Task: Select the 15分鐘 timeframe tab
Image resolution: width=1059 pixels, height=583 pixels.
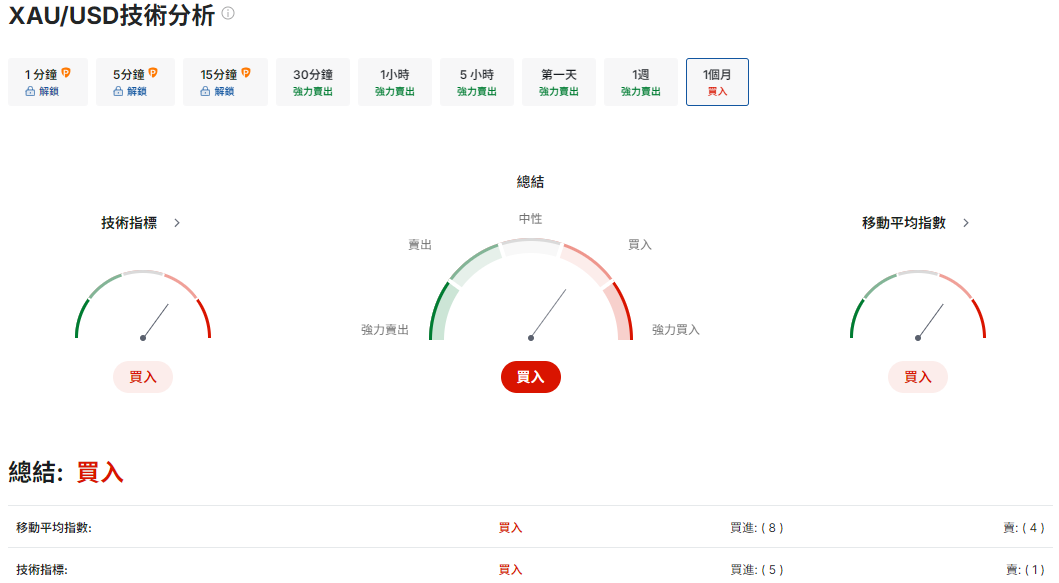Action: (x=225, y=82)
